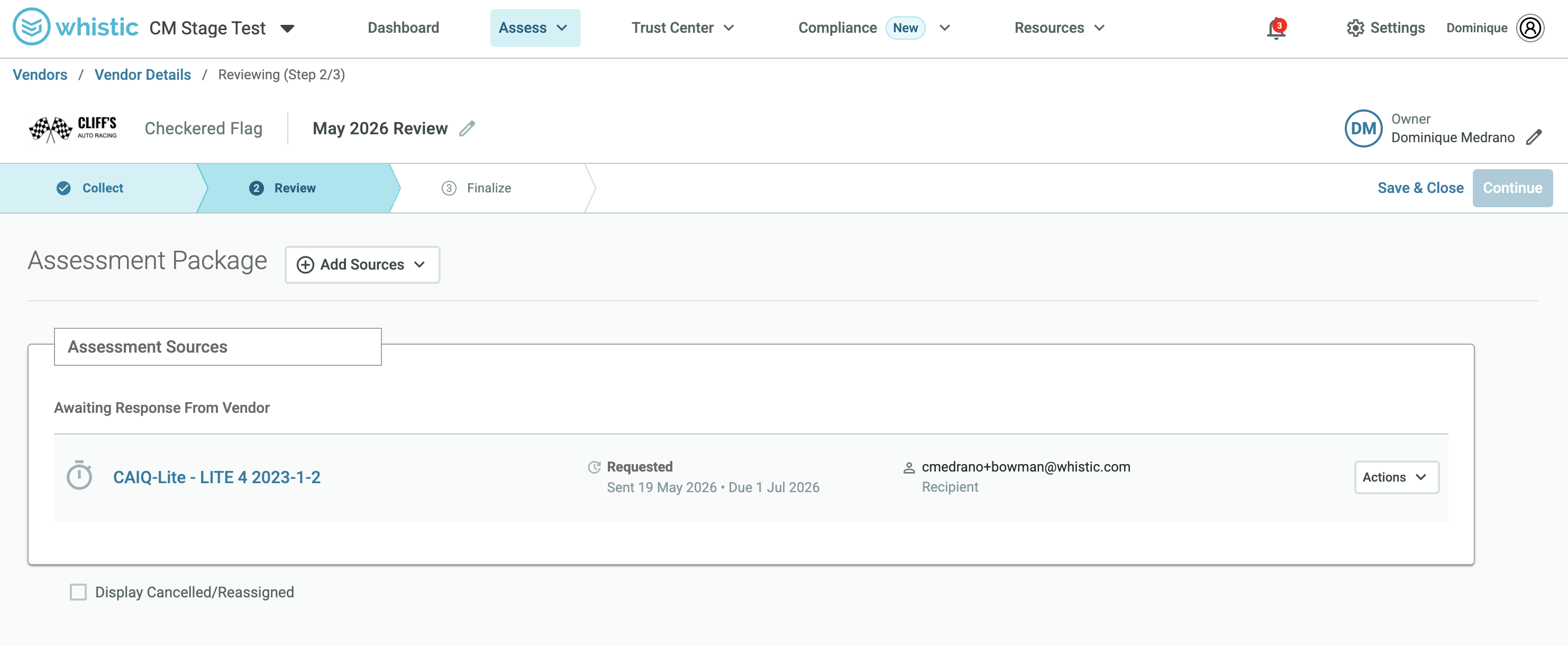
Task: Click Save & Close
Action: (1420, 188)
